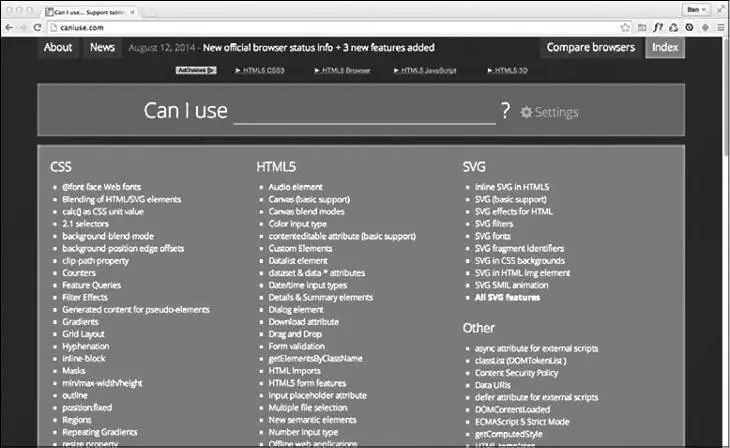Open Audio element link
The image size is (730, 448).
(295, 187)
